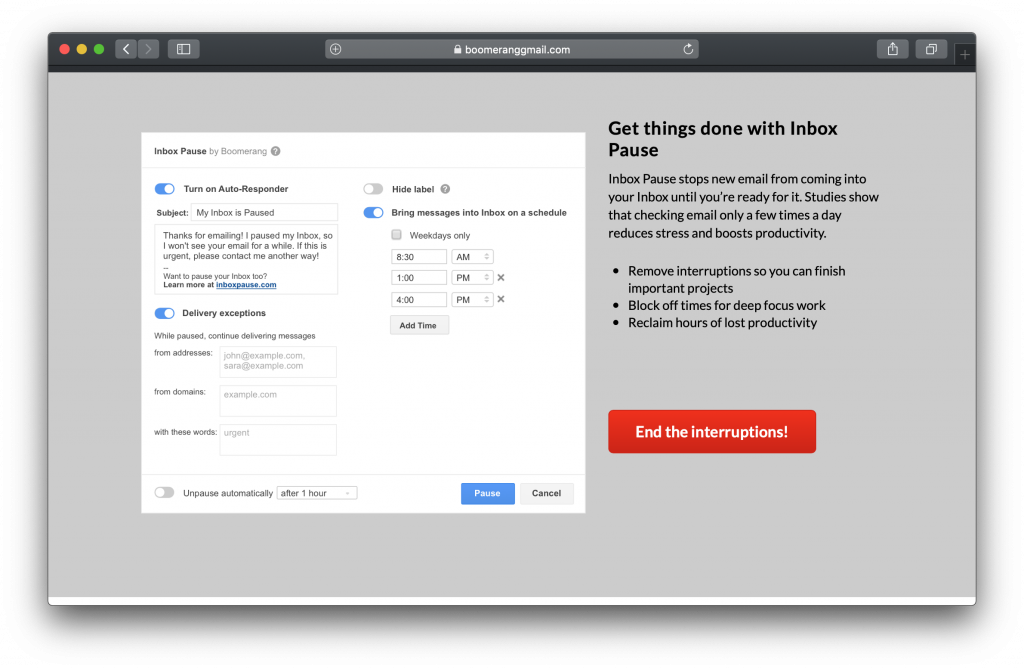1024x669 pixels.
Task: Reload the boomeranggmail.com page
Action: [688, 49]
